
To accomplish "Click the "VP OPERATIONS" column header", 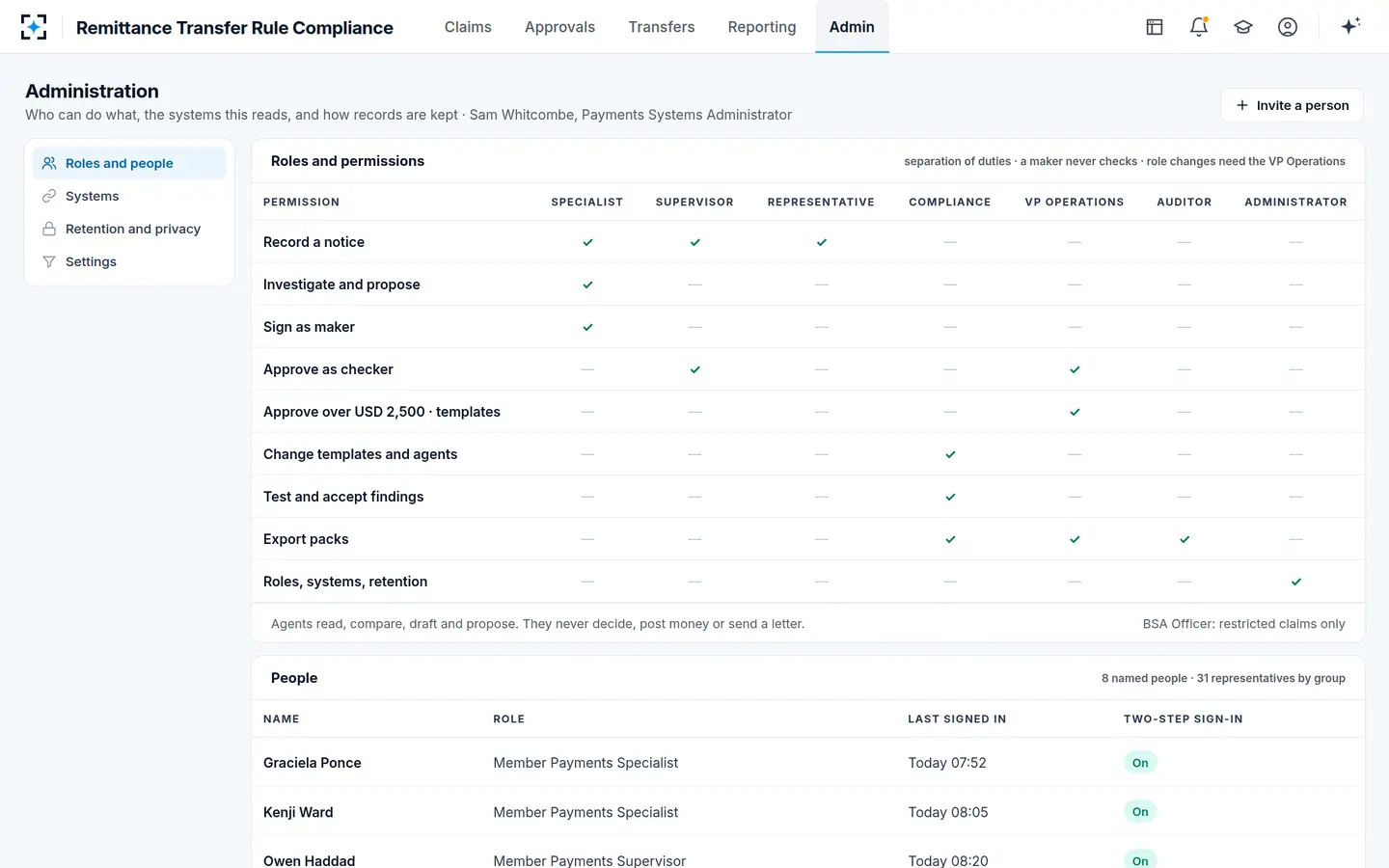I will 1075,203.
